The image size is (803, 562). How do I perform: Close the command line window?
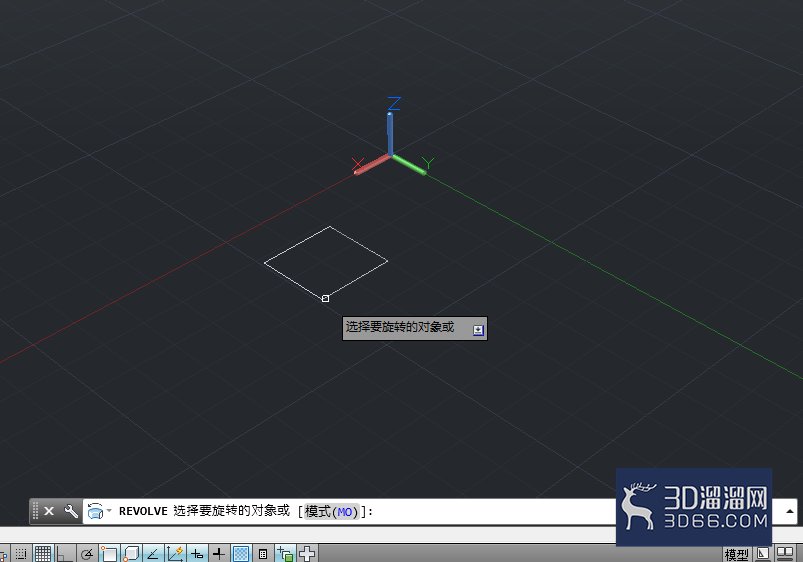(x=49, y=511)
